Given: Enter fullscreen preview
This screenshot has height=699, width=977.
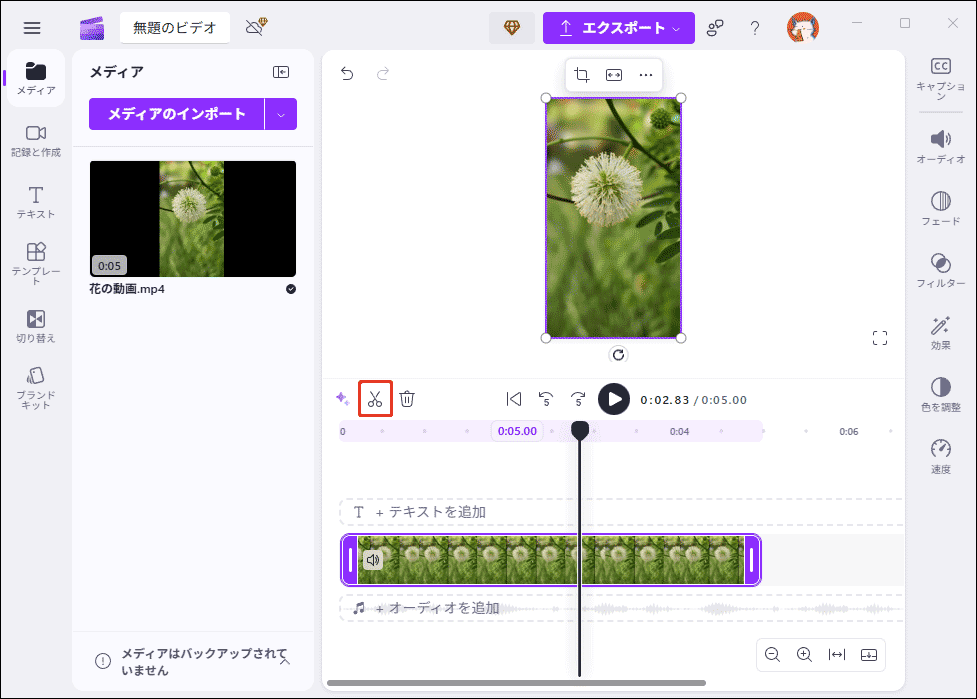Looking at the screenshot, I should coord(880,338).
